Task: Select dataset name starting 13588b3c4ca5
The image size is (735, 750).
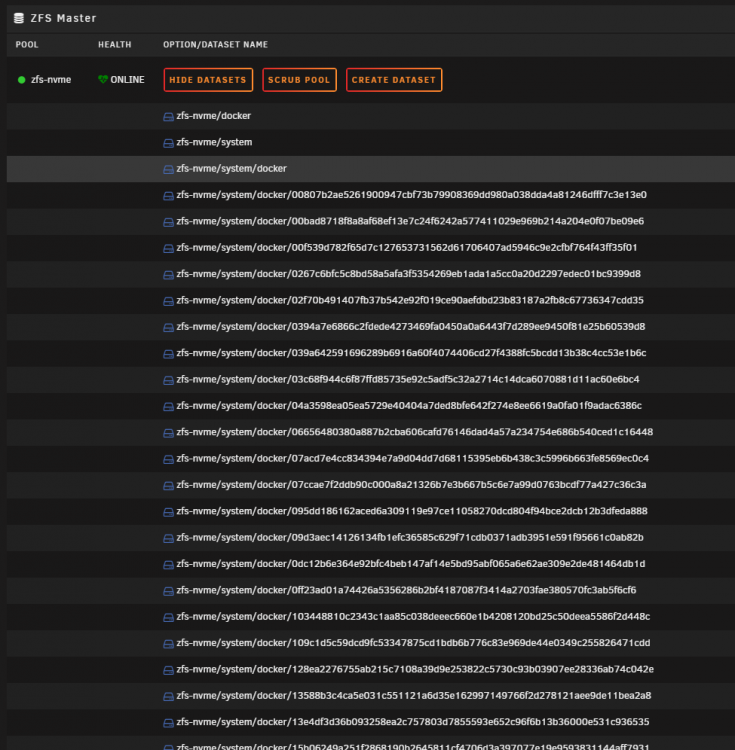Action: 414,695
